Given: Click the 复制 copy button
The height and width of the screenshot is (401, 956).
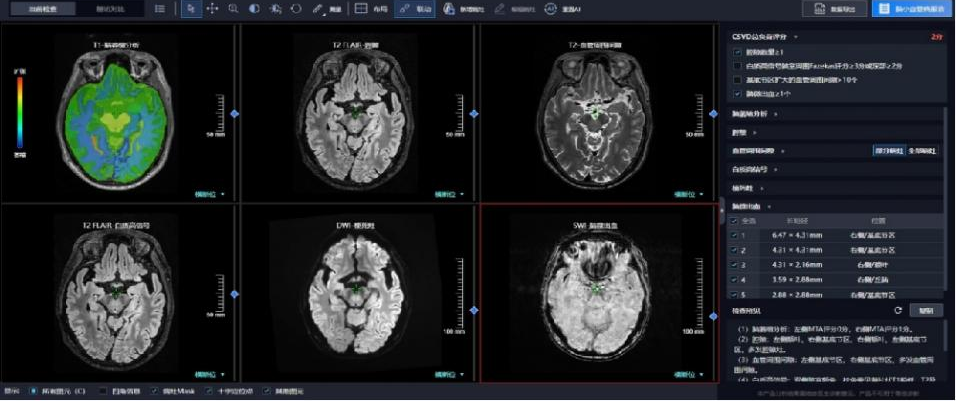Looking at the screenshot, I should (926, 310).
